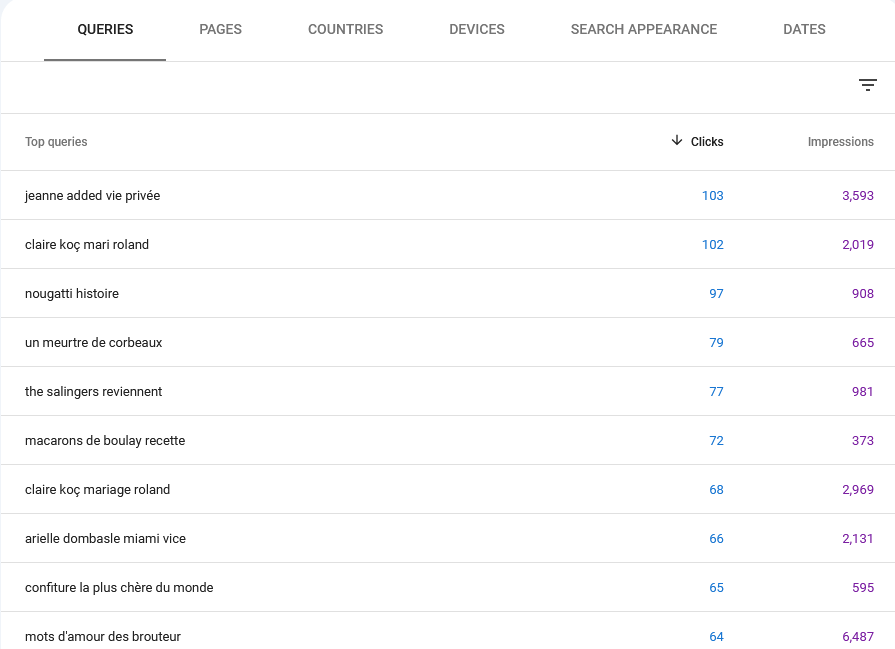Switch to the PAGES tab

tap(220, 29)
